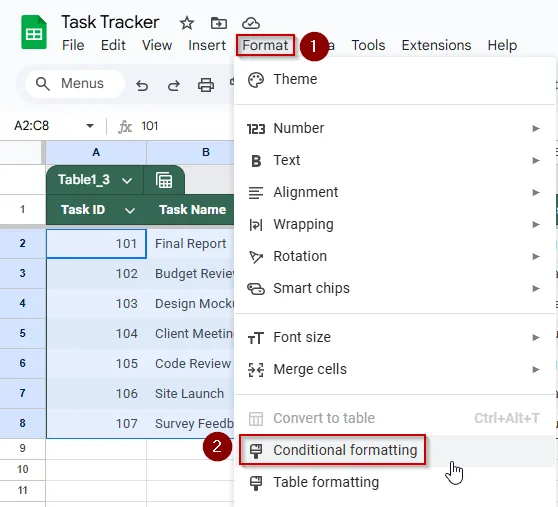Open the name box dropdown arrow
The width and height of the screenshot is (558, 507).
90,126
